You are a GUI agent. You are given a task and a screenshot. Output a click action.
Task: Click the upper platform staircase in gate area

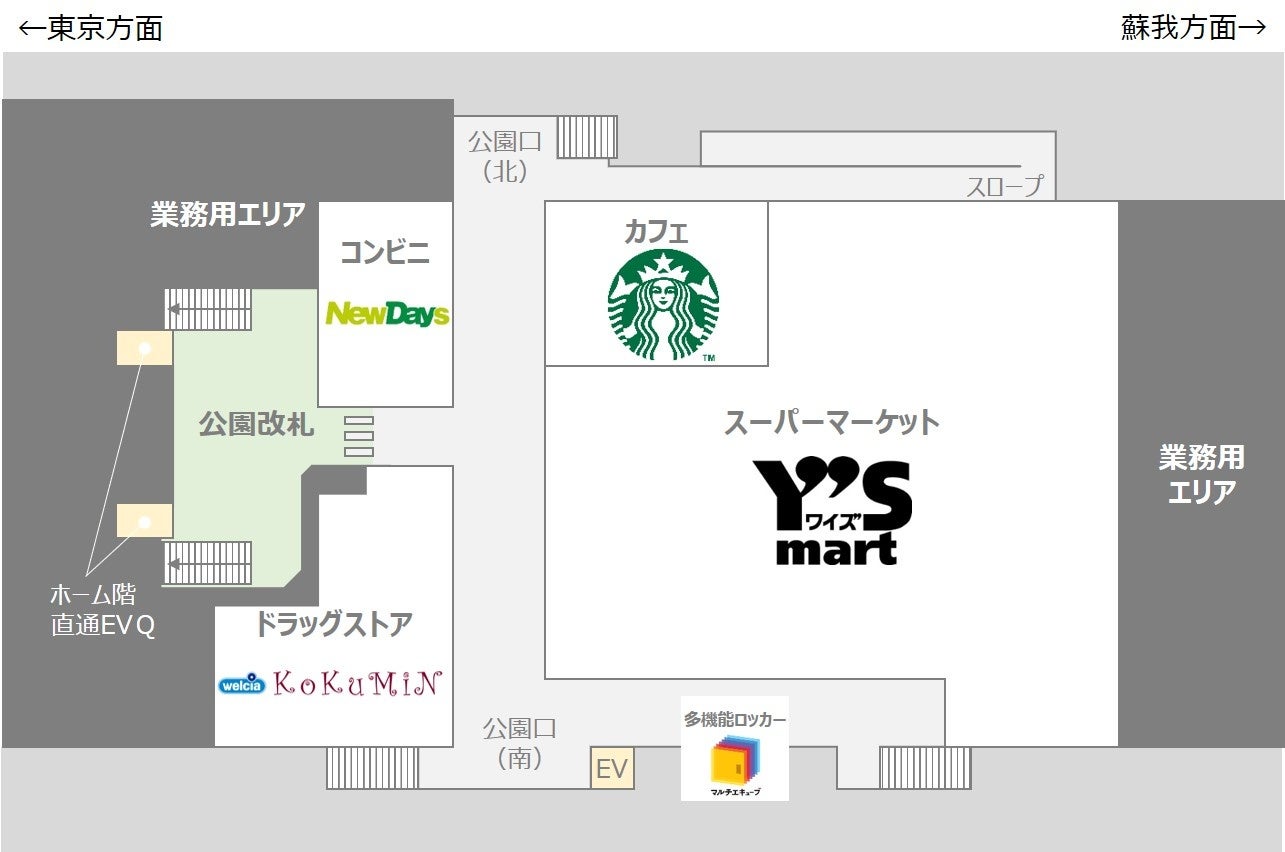coord(208,309)
